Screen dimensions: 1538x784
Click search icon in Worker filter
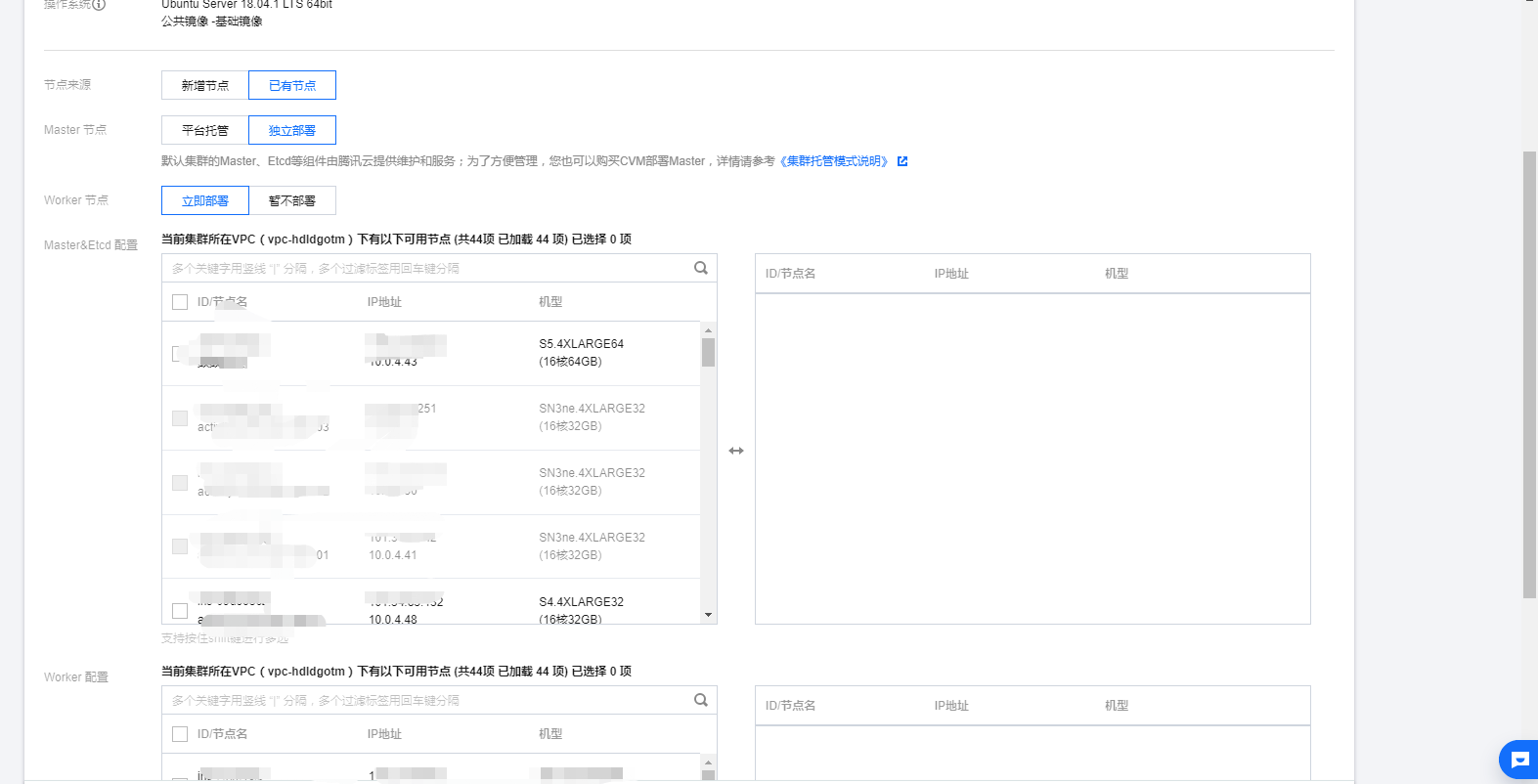[701, 700]
